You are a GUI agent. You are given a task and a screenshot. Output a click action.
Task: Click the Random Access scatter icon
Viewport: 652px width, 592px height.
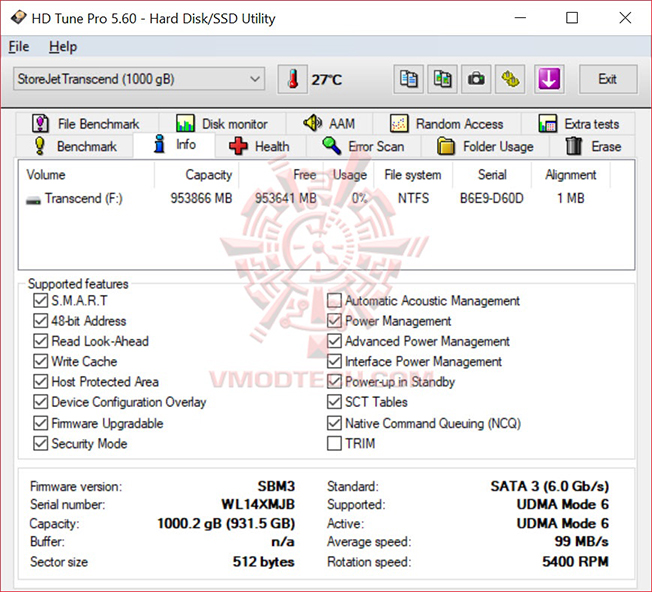click(x=399, y=123)
